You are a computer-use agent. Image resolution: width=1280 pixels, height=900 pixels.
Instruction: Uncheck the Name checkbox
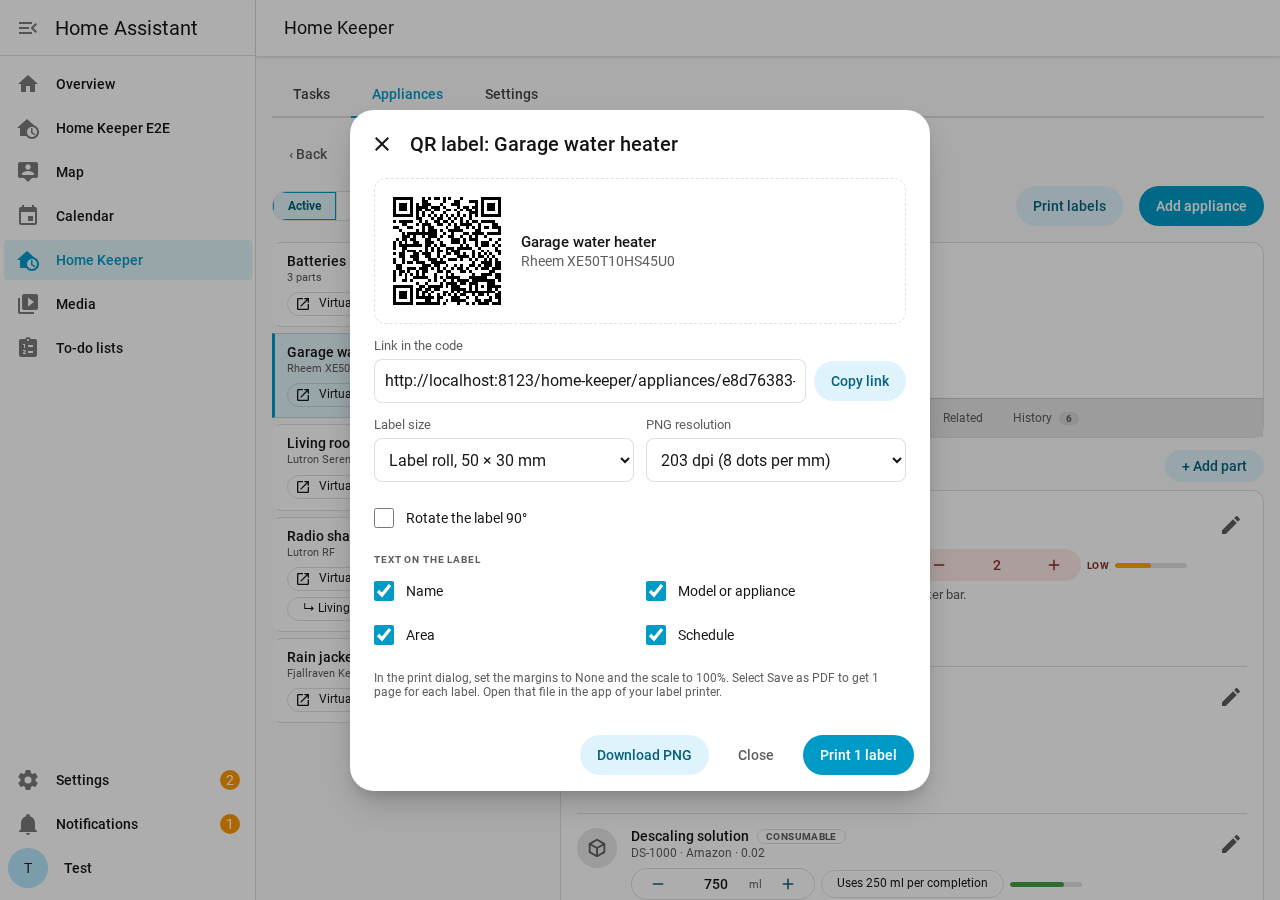(384, 591)
